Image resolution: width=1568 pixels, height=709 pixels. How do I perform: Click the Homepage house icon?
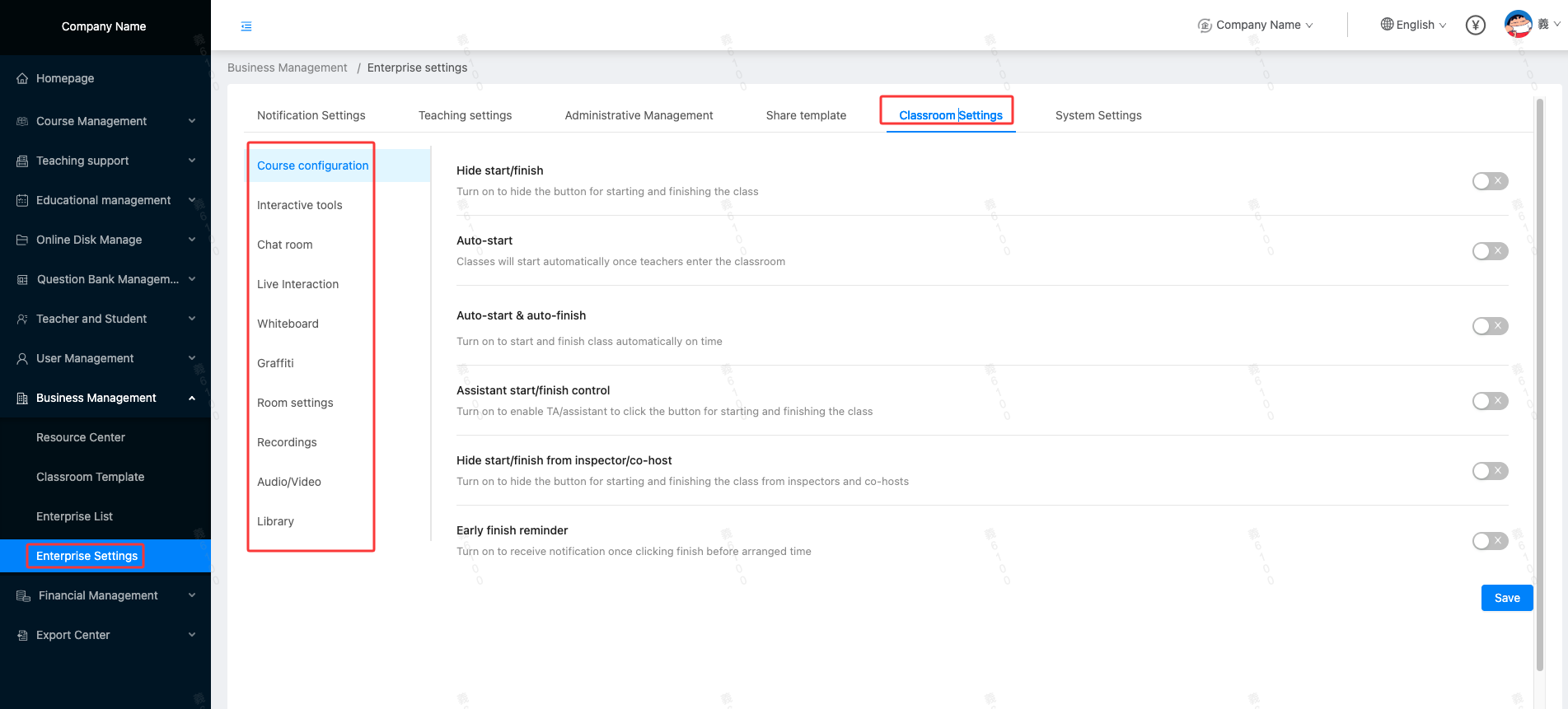click(x=22, y=79)
